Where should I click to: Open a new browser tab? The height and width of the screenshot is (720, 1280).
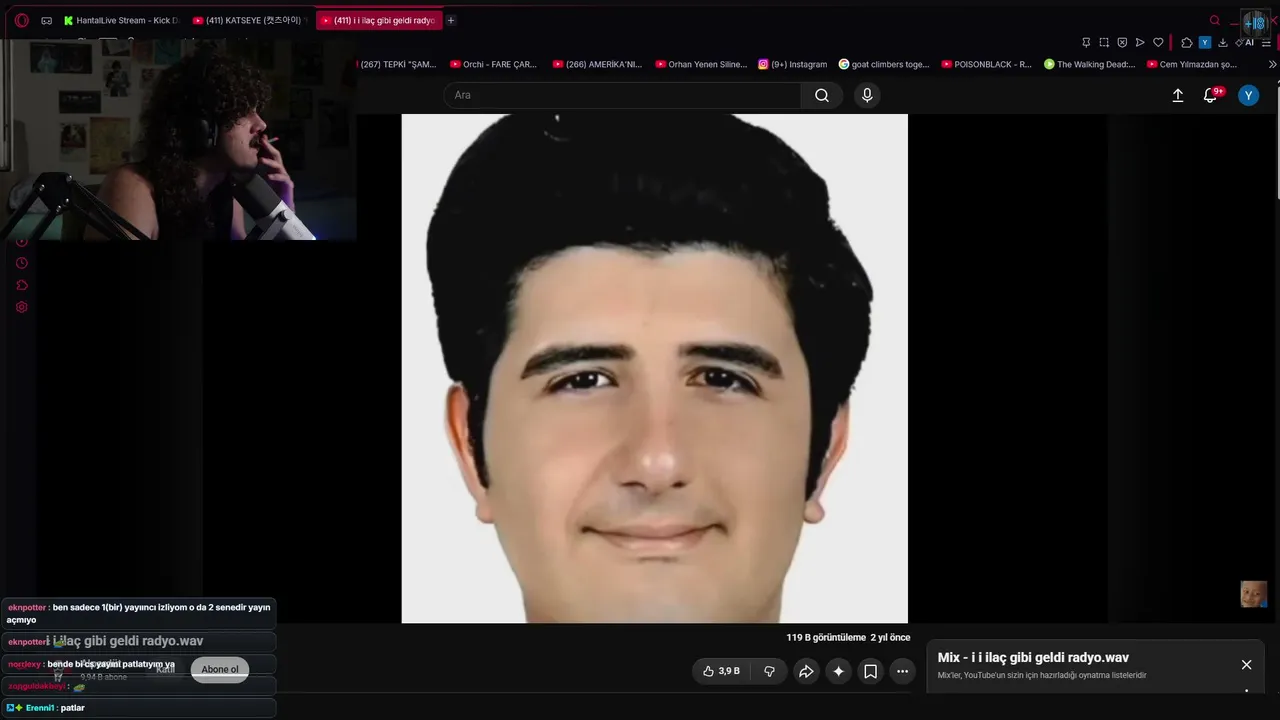[451, 20]
